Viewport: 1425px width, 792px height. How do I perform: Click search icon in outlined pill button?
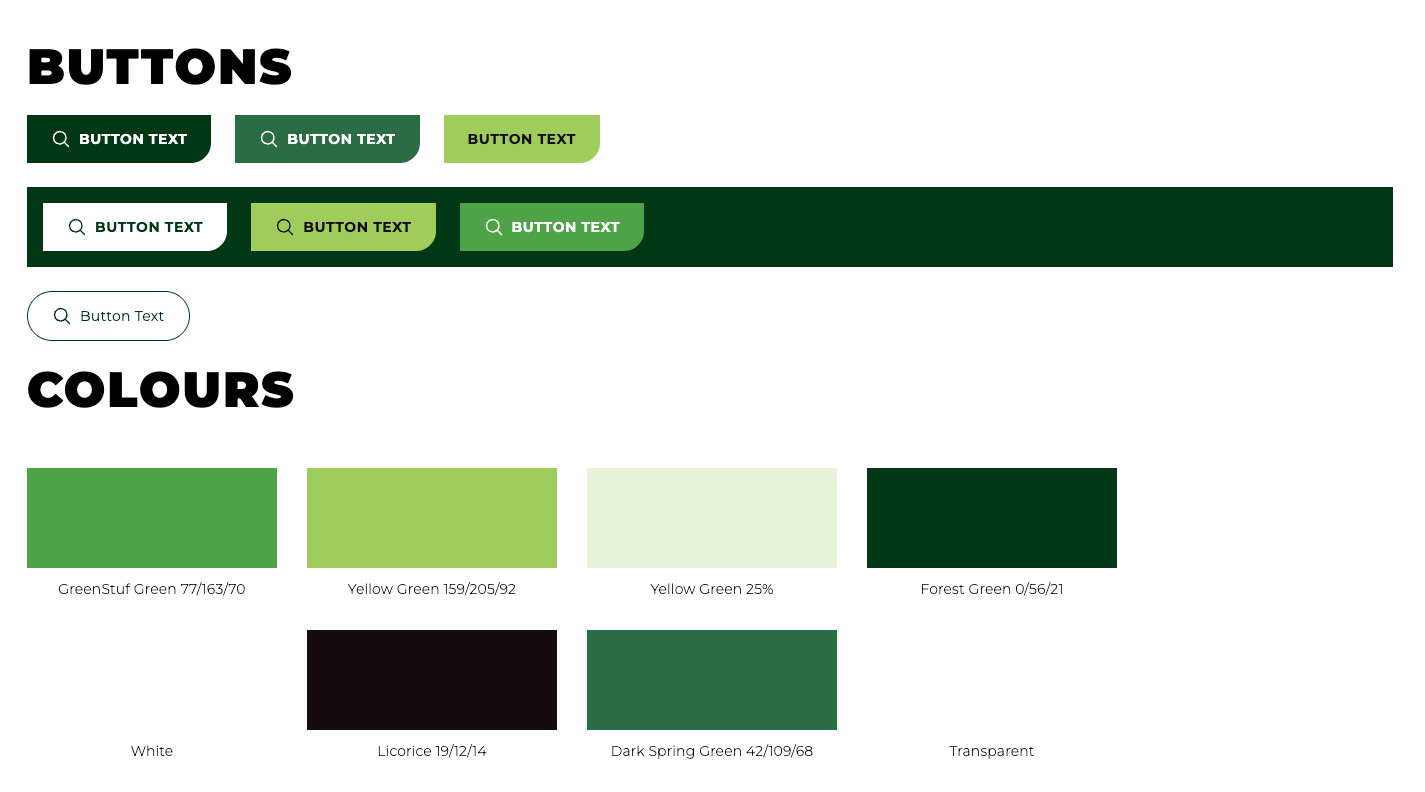(x=62, y=316)
